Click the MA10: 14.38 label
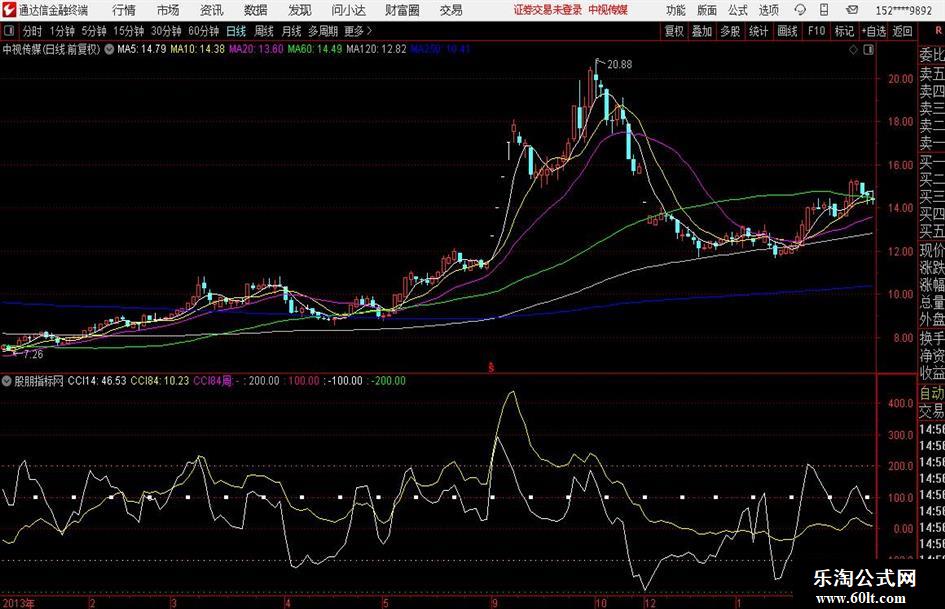The image size is (945, 609). (x=197, y=49)
